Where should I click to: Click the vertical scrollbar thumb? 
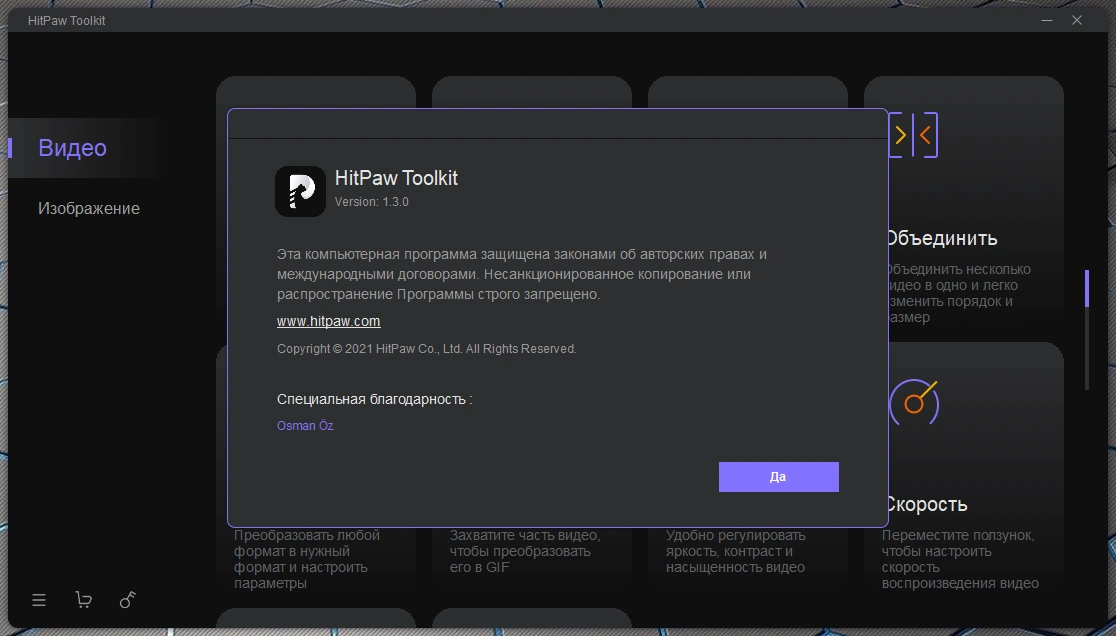pos(1087,288)
